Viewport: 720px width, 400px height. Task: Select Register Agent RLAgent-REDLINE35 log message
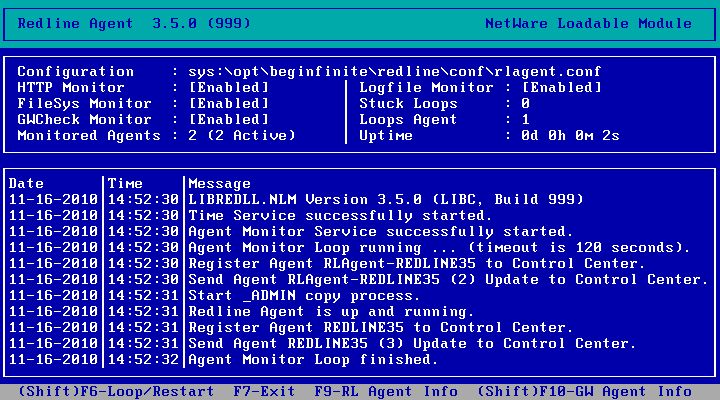coord(417,264)
